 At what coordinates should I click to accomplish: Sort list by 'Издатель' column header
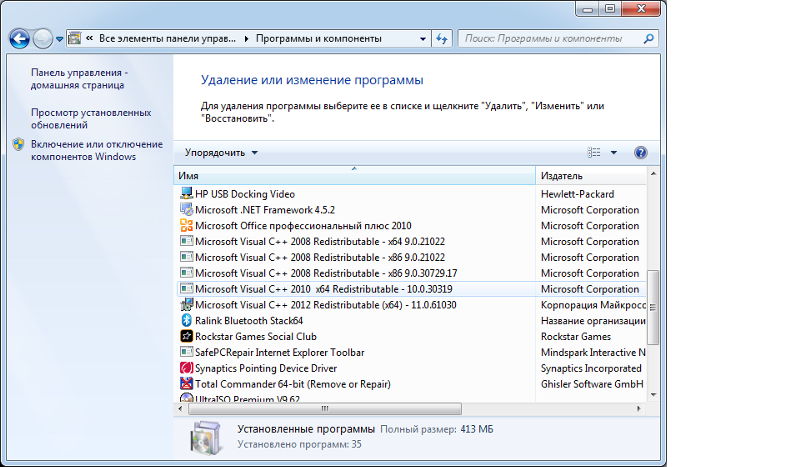pos(591,176)
